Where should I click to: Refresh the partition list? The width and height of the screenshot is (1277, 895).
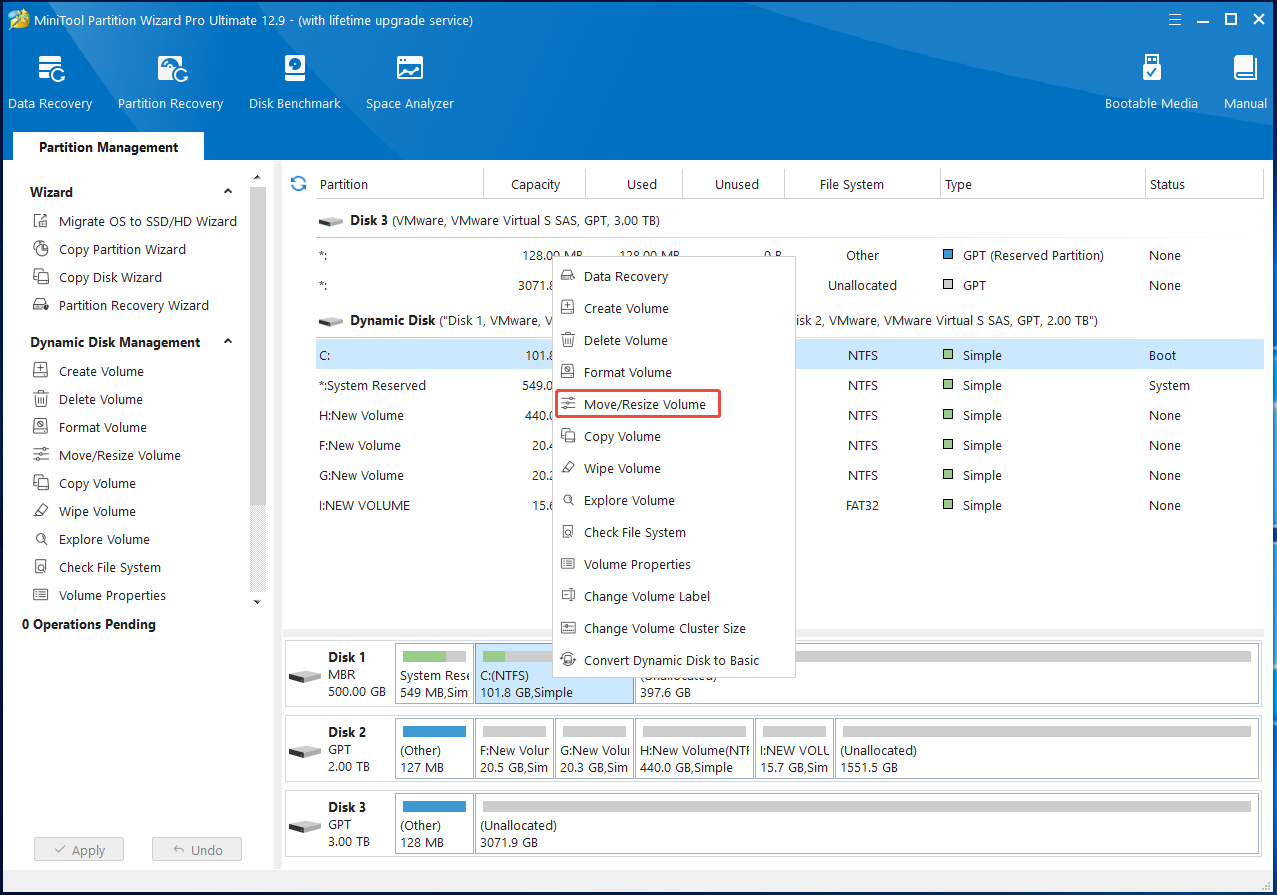[x=298, y=183]
